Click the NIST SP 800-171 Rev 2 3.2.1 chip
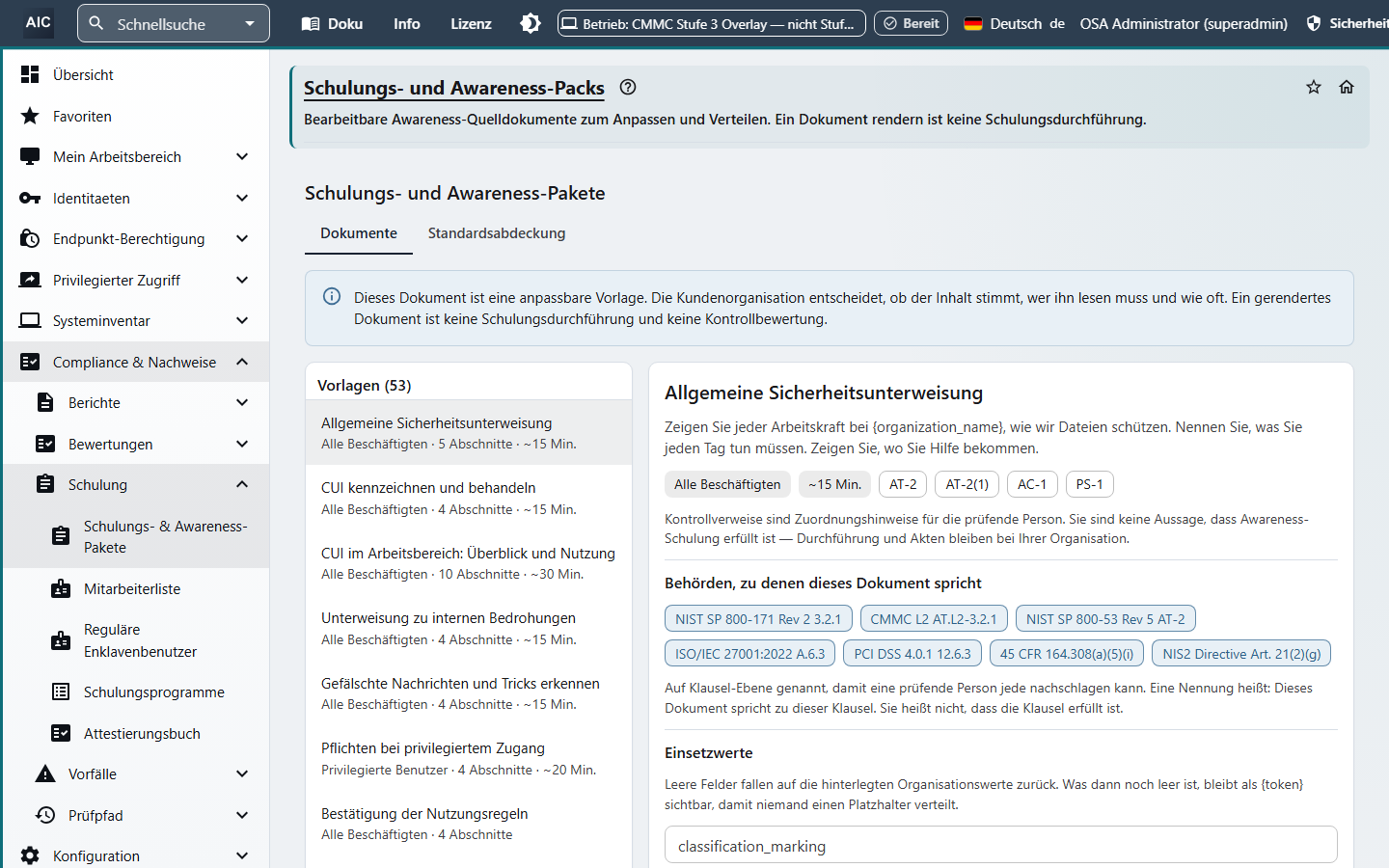Screen dimensions: 1389x868 [x=758, y=618]
